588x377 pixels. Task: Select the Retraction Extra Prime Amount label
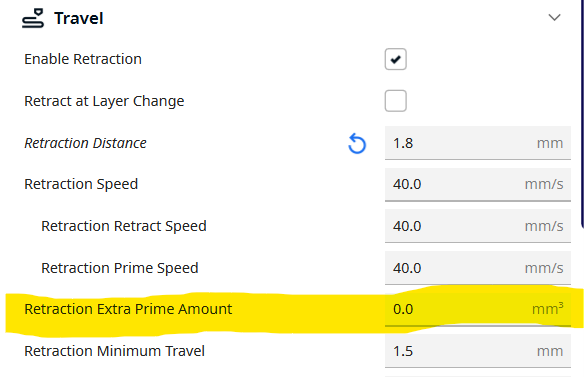pos(128,309)
